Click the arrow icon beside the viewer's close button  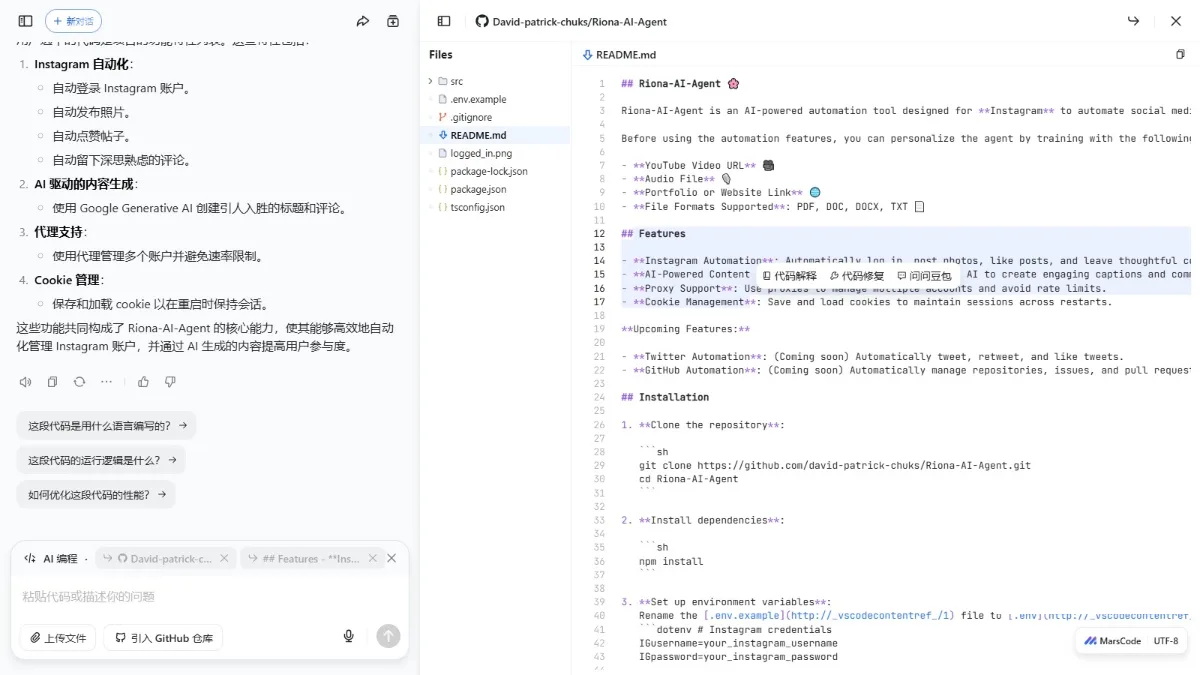(1133, 21)
